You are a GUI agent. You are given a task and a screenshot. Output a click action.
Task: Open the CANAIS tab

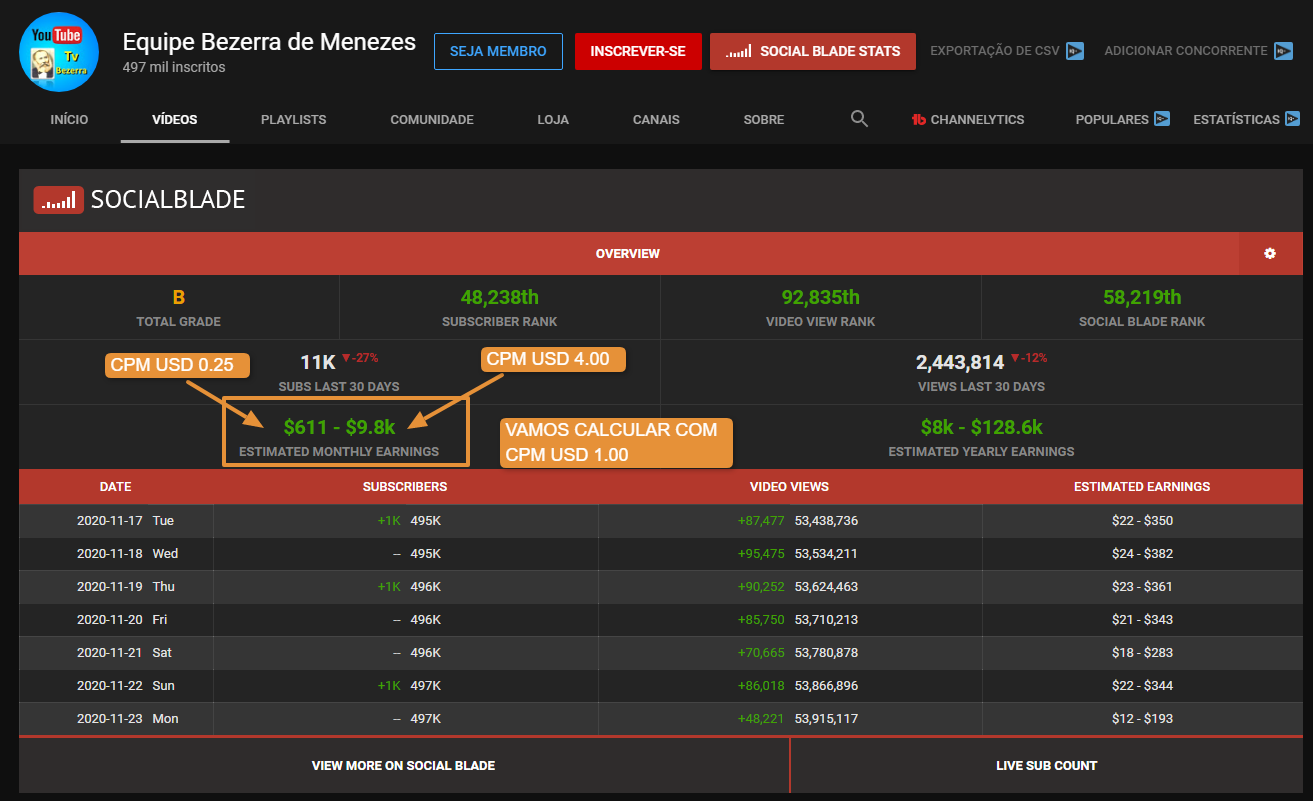[656, 119]
